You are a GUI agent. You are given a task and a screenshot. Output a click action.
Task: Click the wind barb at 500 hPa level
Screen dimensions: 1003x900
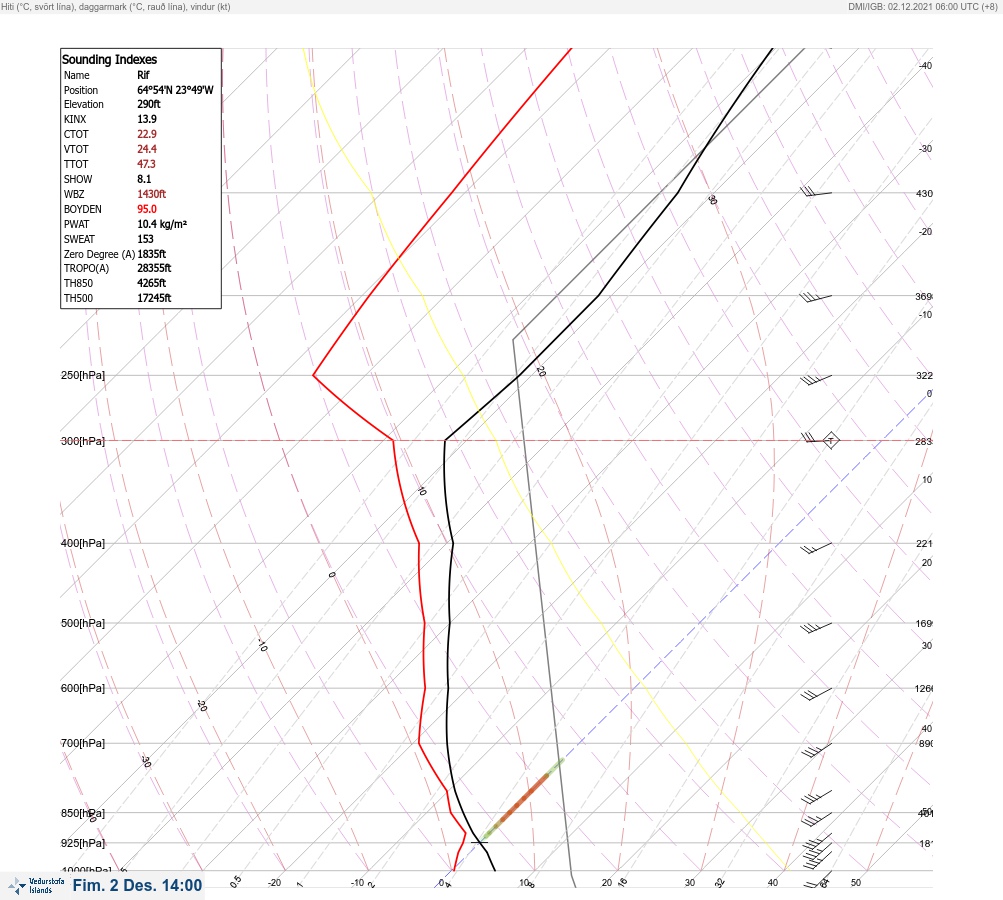tap(816, 628)
